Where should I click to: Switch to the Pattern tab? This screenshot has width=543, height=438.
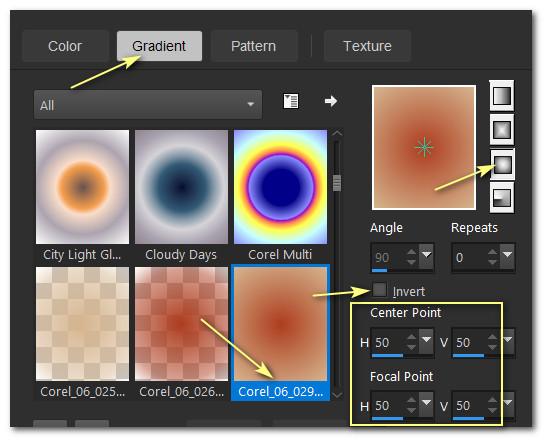point(254,46)
